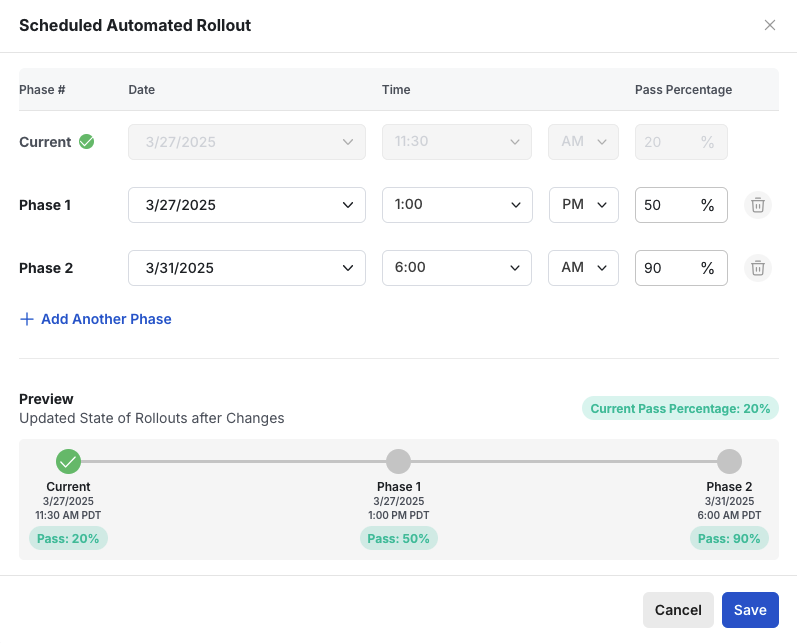Open the Phase 1 date dropdown
Screen dimensions: 797x643
coord(247,205)
